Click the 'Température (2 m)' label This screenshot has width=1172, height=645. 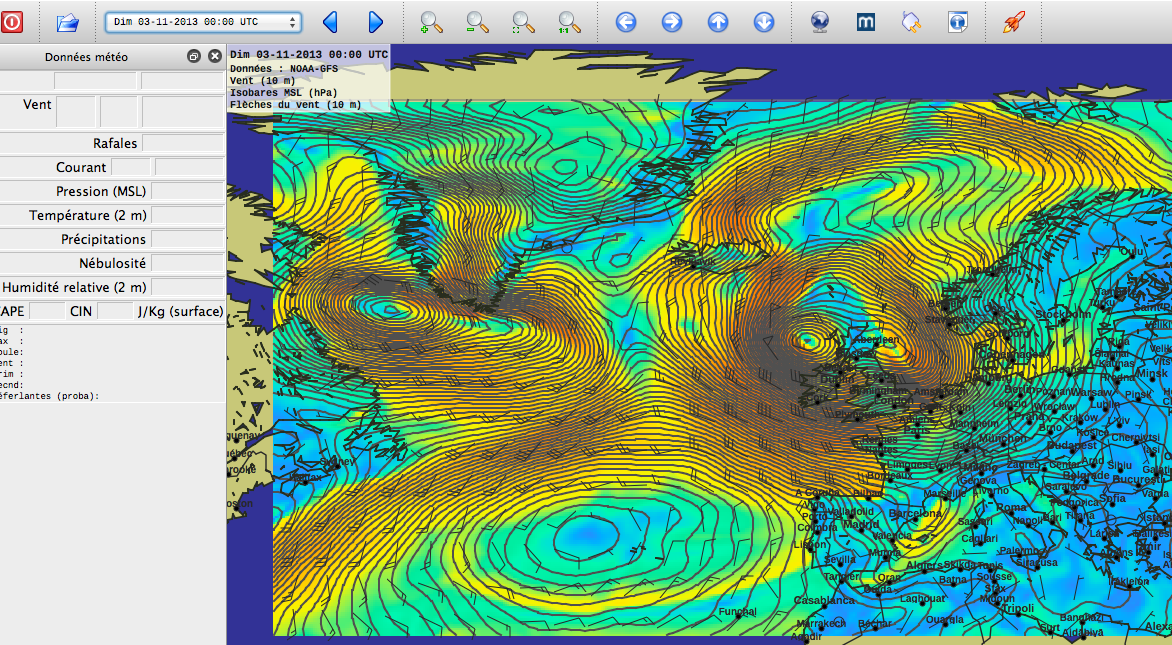pyautogui.click(x=88, y=215)
